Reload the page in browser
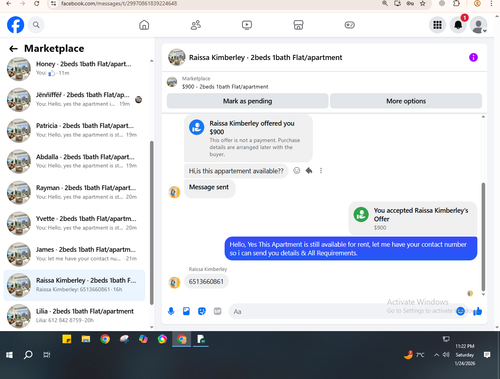 (37, 4)
